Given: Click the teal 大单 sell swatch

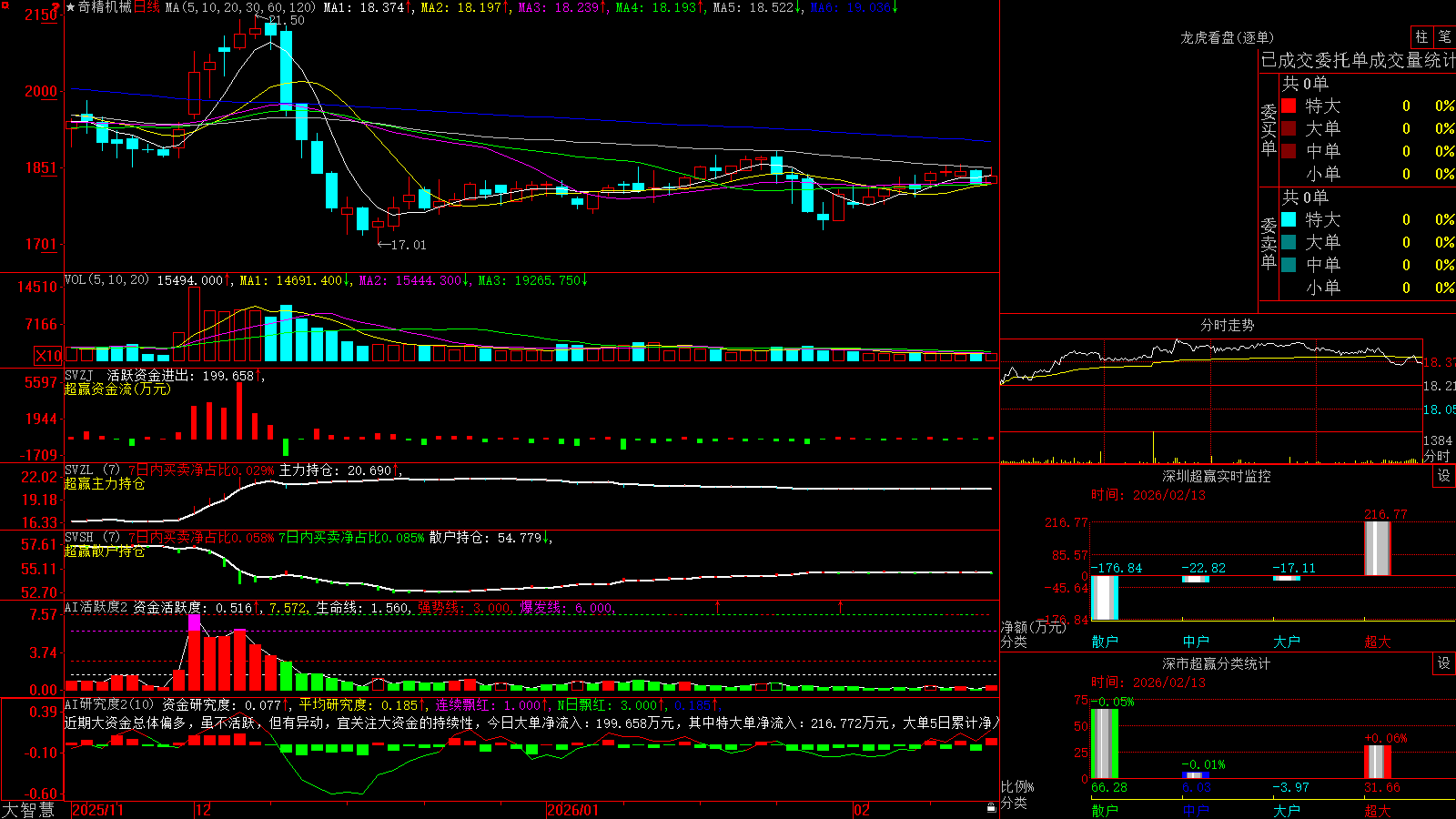Looking at the screenshot, I should click(x=1289, y=242).
